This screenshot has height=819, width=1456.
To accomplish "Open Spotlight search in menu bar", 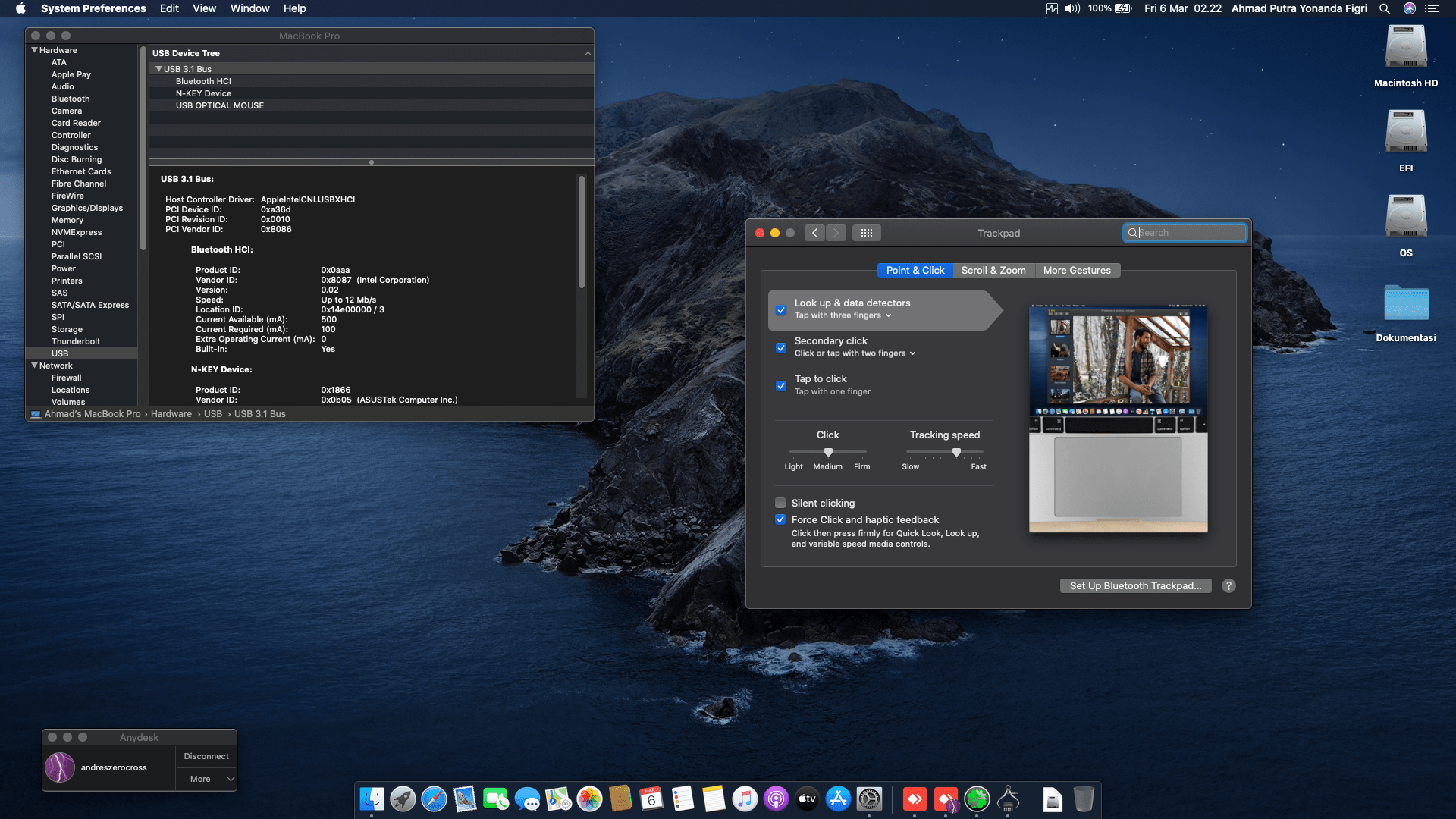I will point(1385,8).
